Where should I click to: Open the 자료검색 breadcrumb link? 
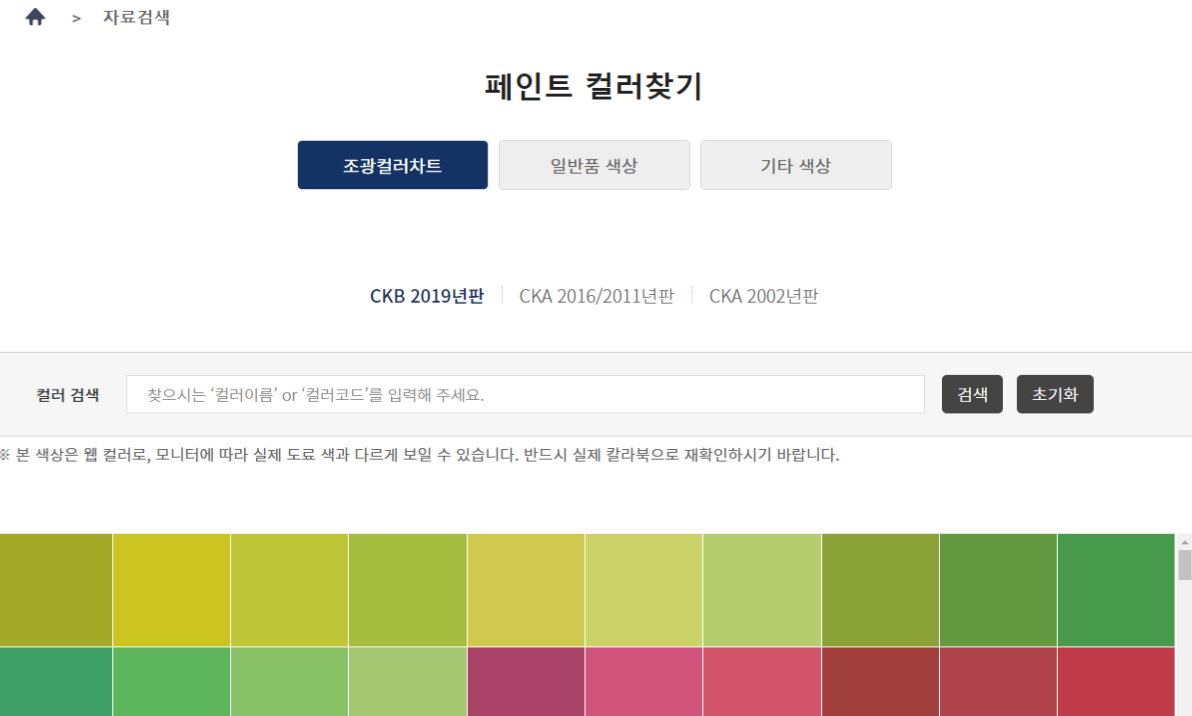click(x=137, y=17)
